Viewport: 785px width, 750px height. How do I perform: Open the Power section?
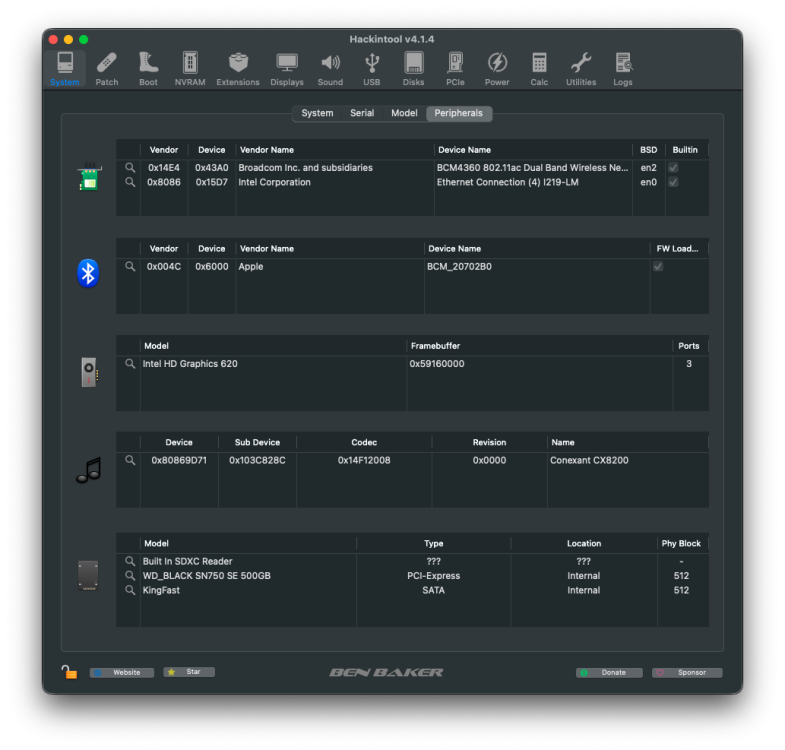[x=497, y=69]
